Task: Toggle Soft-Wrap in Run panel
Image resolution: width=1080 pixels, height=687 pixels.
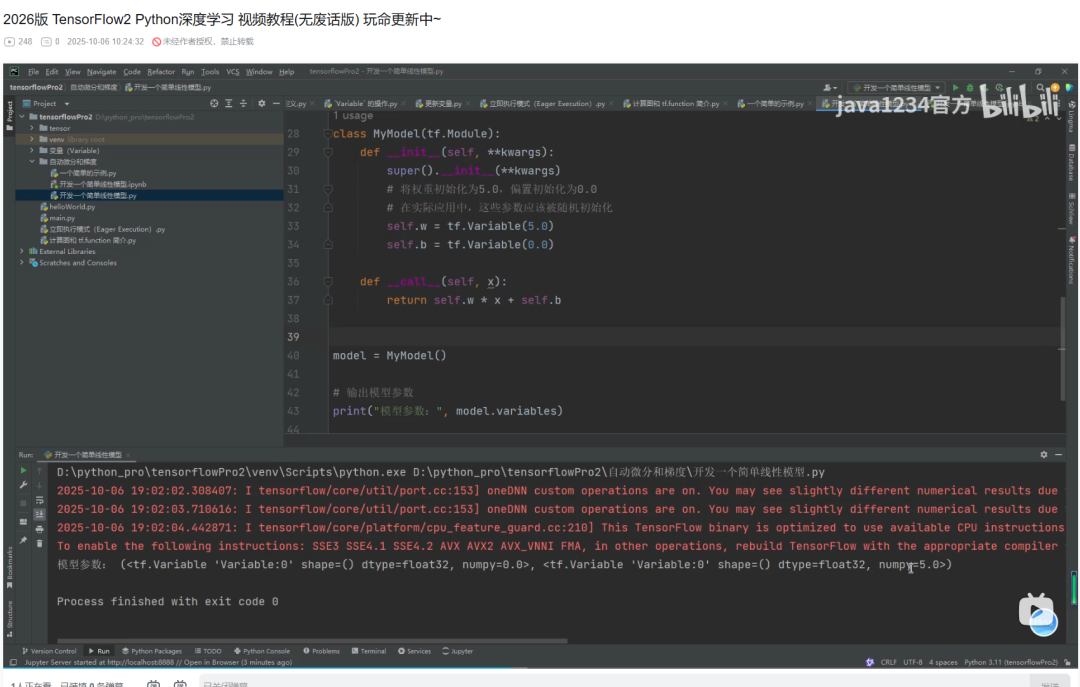Action: [x=39, y=500]
